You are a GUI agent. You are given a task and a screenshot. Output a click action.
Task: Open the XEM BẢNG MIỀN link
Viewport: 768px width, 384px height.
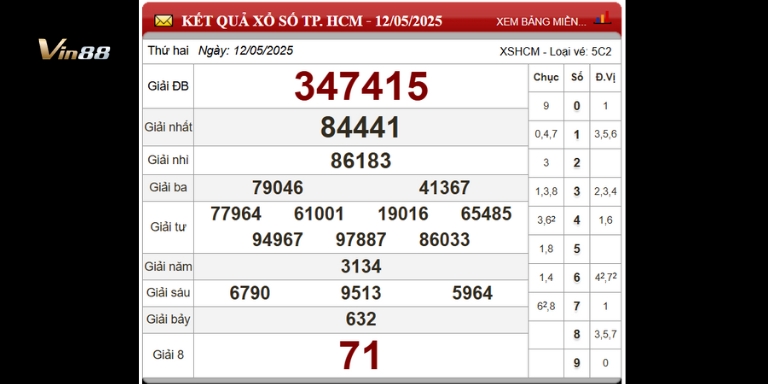[x=541, y=22]
